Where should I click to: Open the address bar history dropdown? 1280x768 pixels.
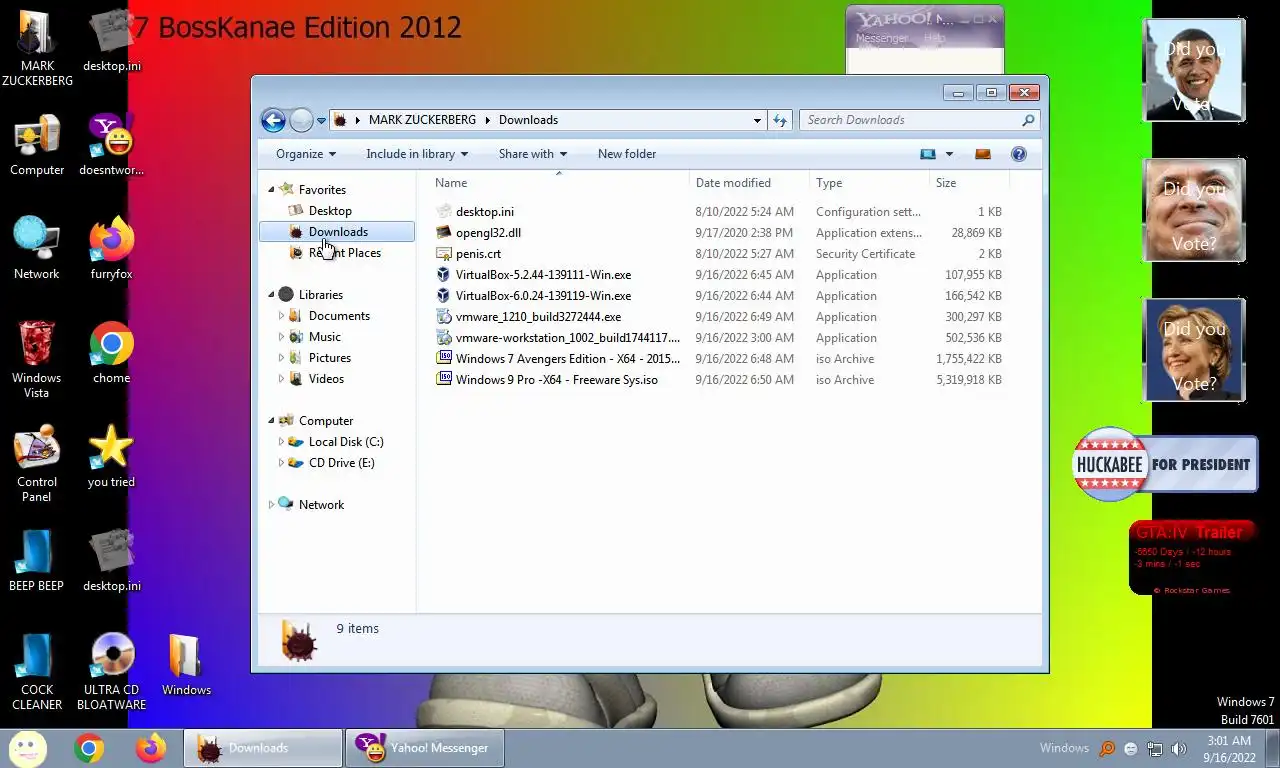pyautogui.click(x=757, y=120)
